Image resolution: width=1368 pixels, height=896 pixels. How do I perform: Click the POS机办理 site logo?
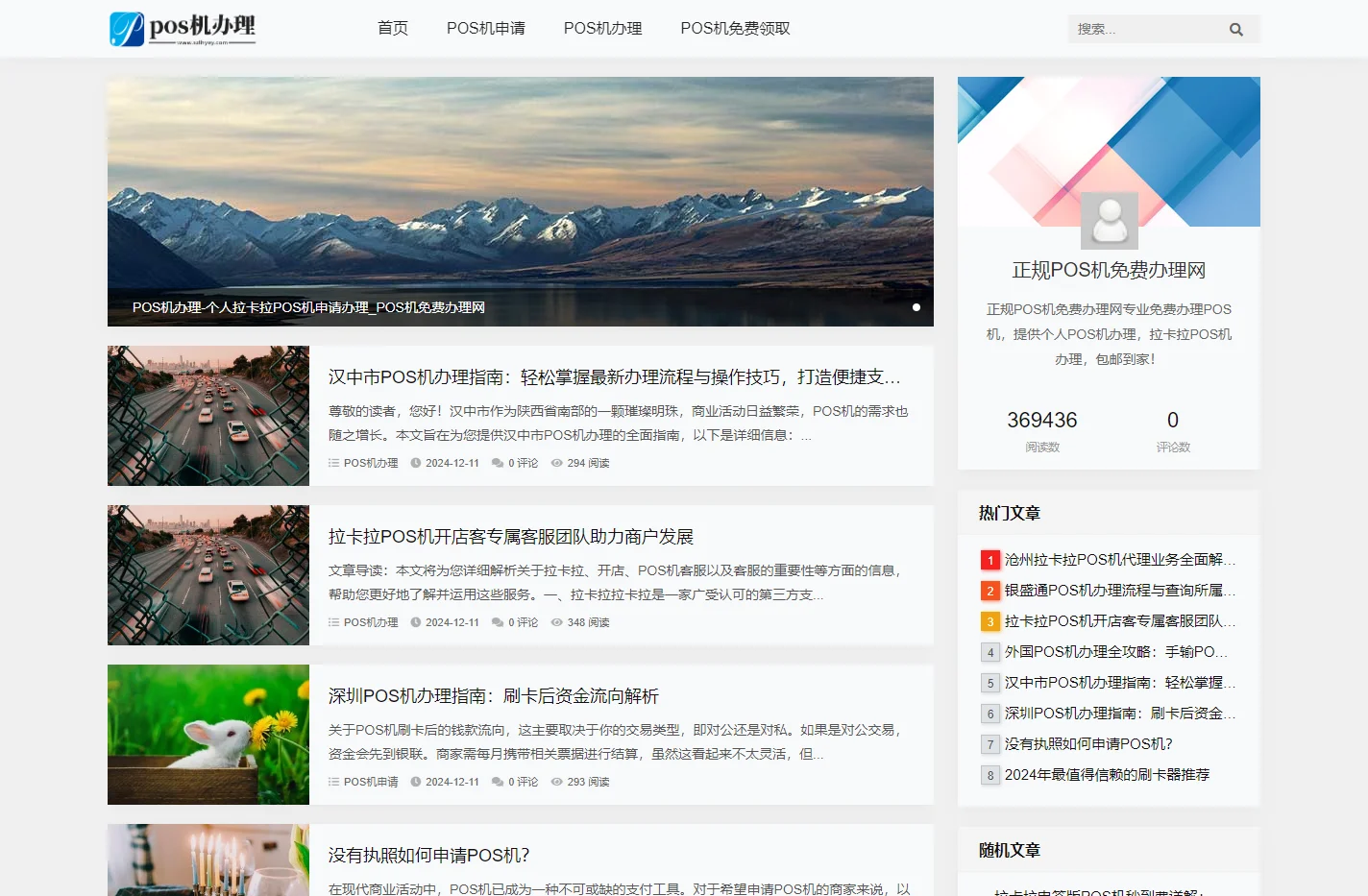coord(183,29)
